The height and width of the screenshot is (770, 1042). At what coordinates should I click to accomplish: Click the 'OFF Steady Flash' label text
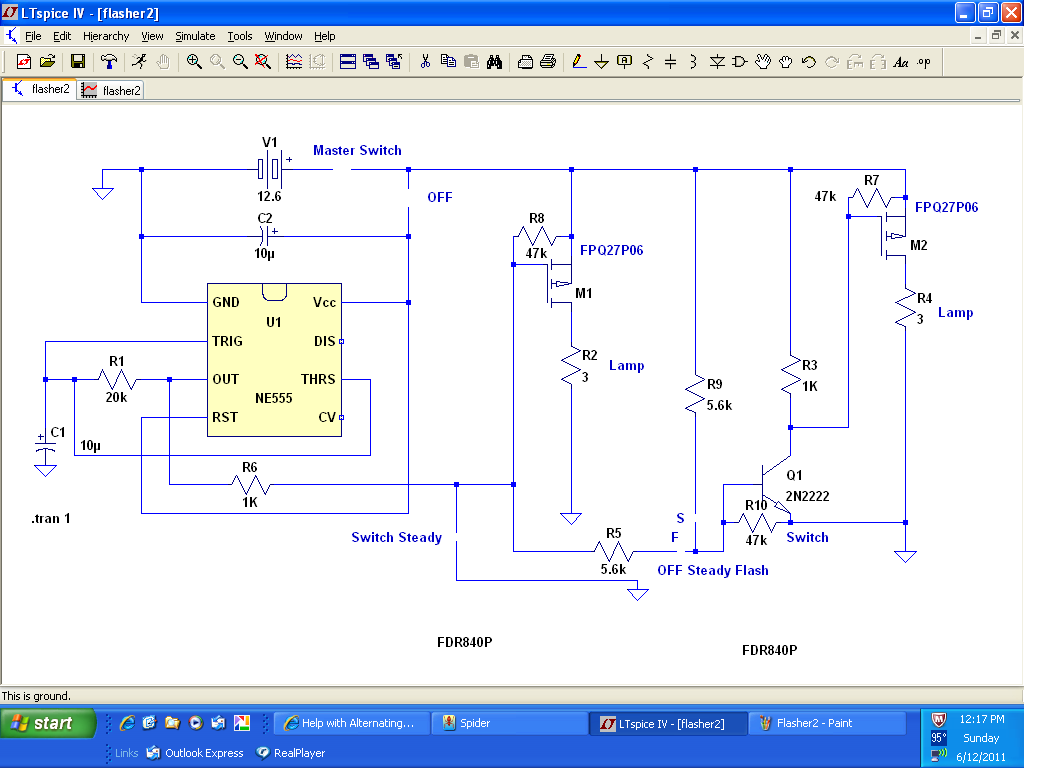click(713, 571)
